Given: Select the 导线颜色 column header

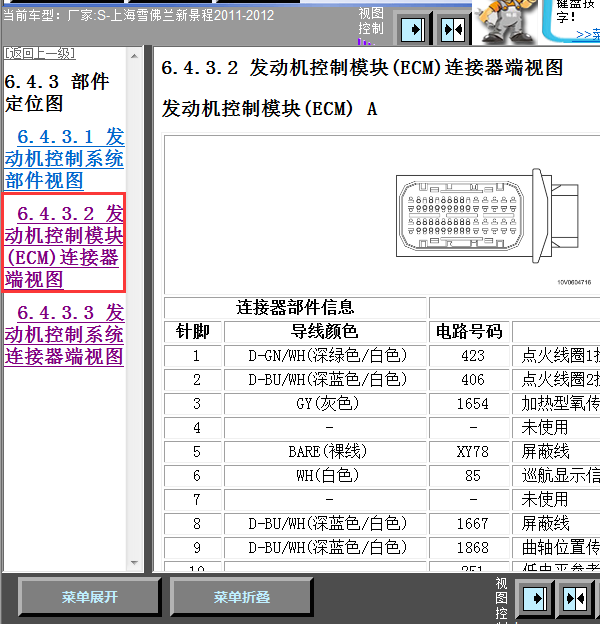Looking at the screenshot, I should click(325, 332).
